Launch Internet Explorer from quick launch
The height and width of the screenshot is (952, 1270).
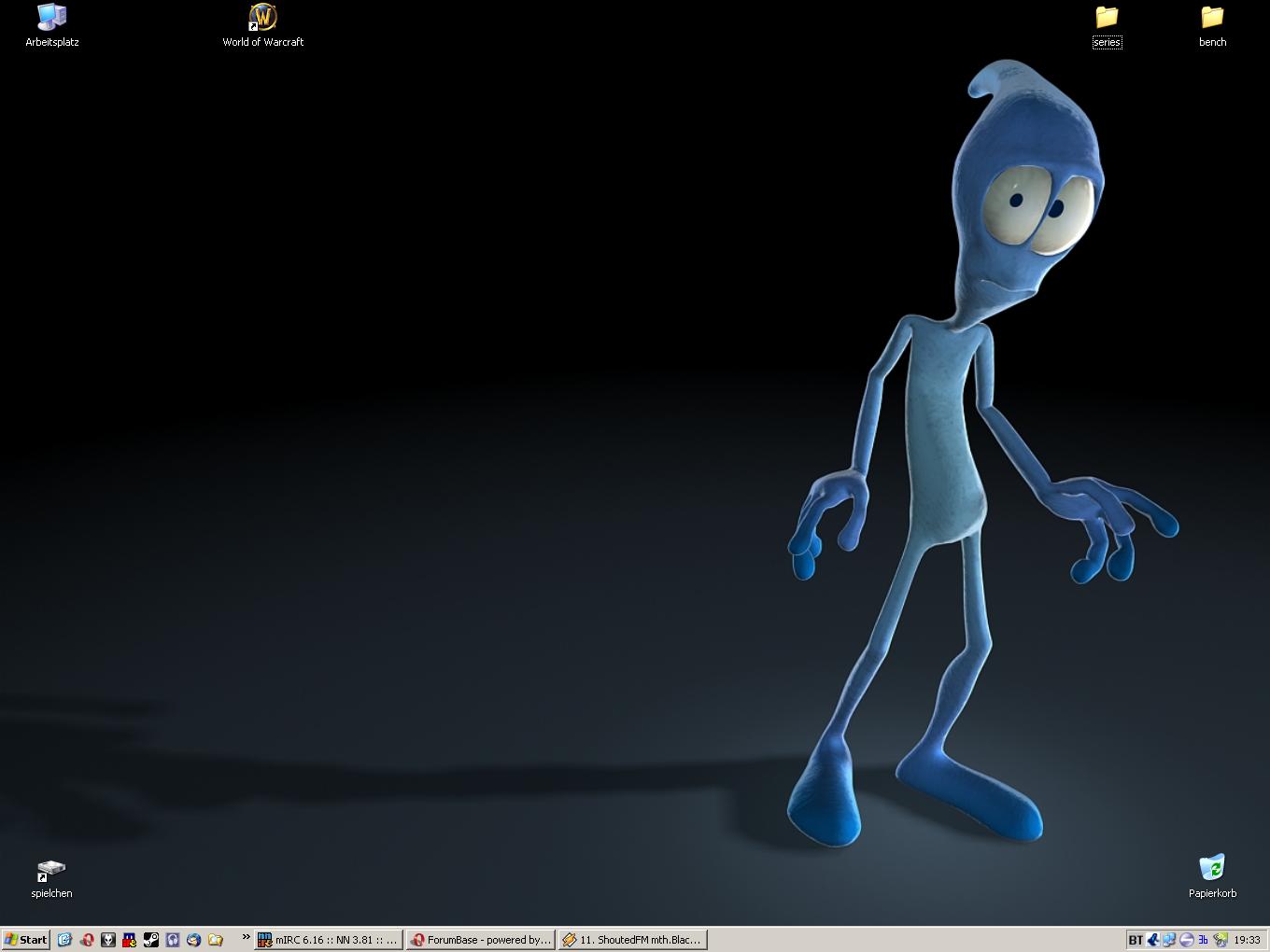pyautogui.click(x=64, y=940)
